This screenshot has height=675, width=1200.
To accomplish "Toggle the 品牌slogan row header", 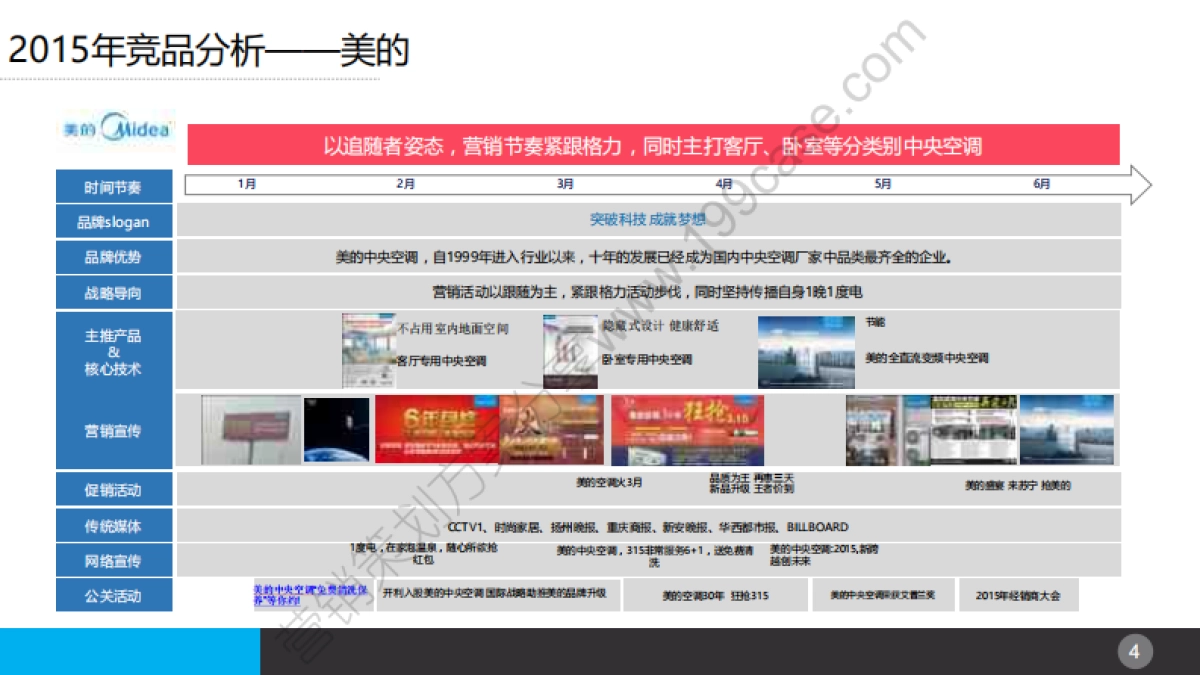I will click(x=113, y=221).
